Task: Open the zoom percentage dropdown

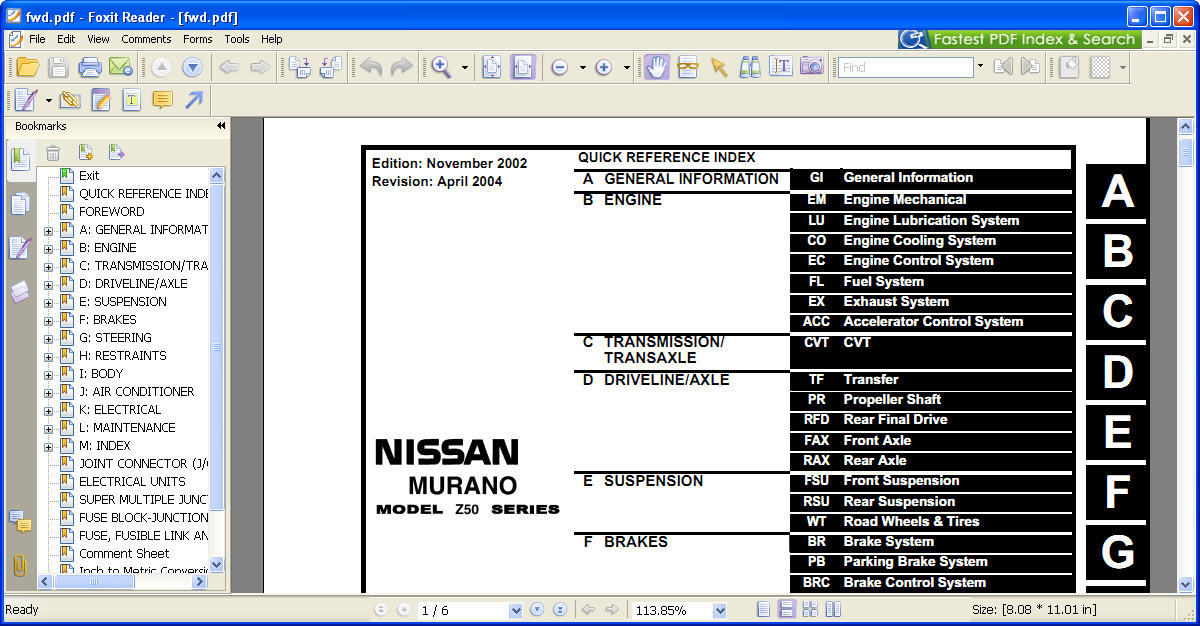Action: click(x=719, y=610)
